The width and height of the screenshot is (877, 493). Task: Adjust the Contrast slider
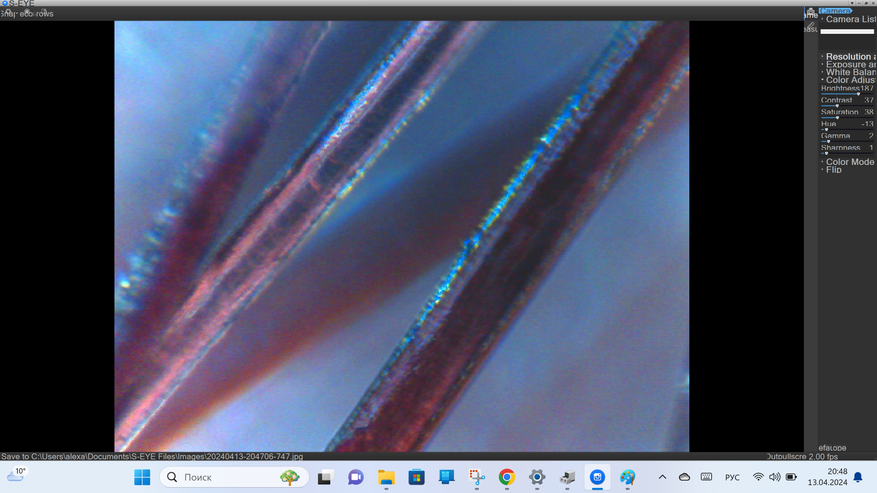[847, 106]
